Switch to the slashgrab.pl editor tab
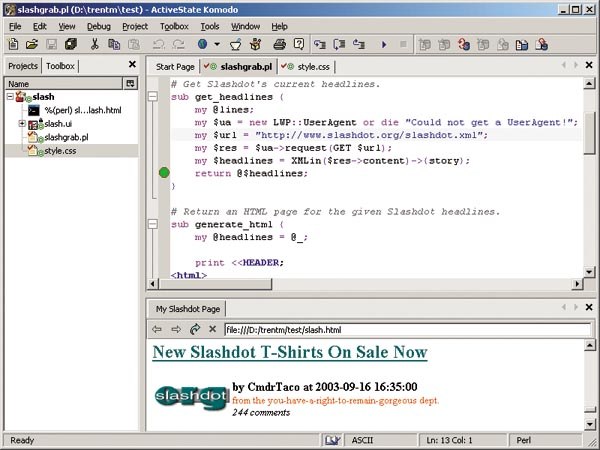This screenshot has height=450, width=600. (x=239, y=67)
